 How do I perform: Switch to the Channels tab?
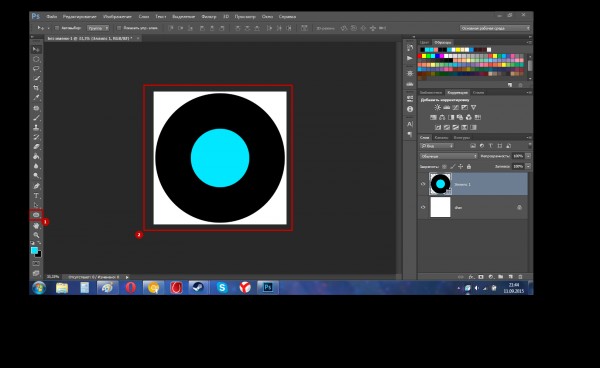pos(441,137)
